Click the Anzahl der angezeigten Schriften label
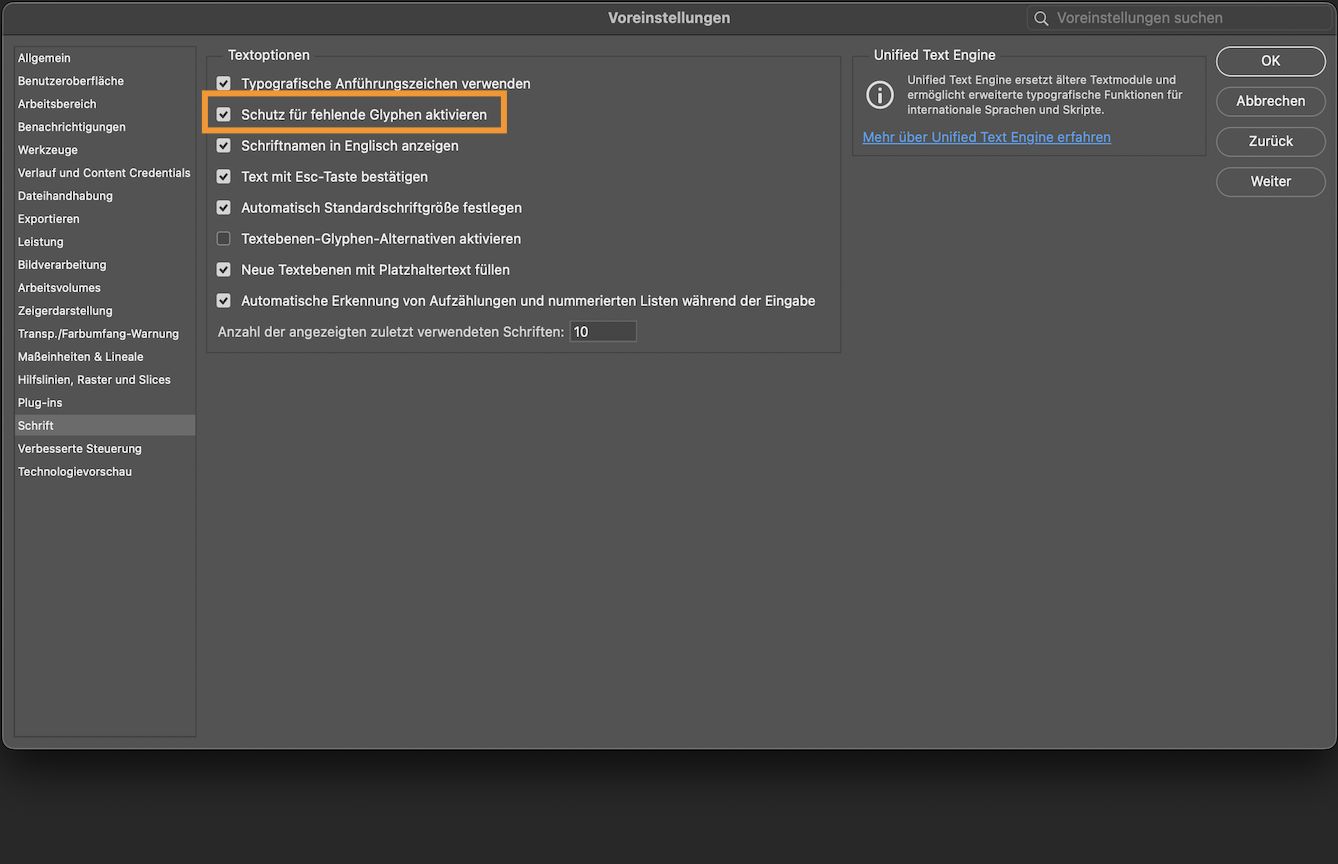Screen dimensions: 1338x864 point(391,332)
